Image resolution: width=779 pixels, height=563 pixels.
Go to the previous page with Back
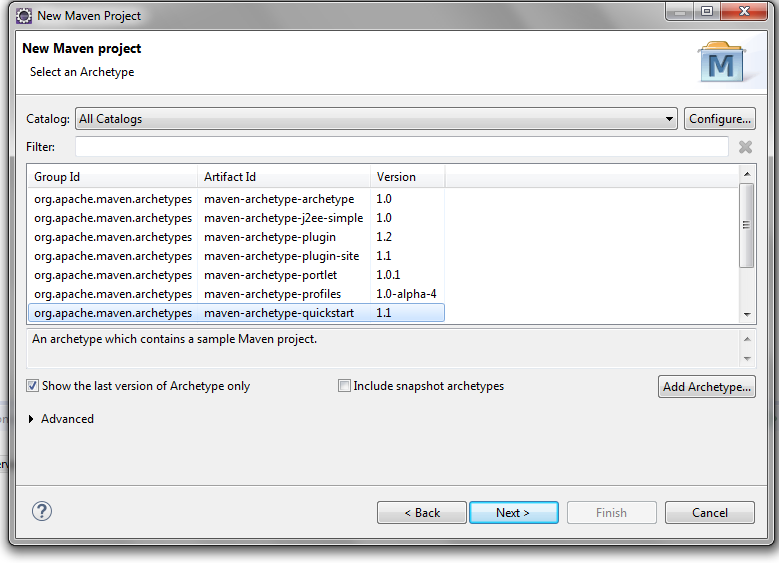pyautogui.click(x=422, y=512)
